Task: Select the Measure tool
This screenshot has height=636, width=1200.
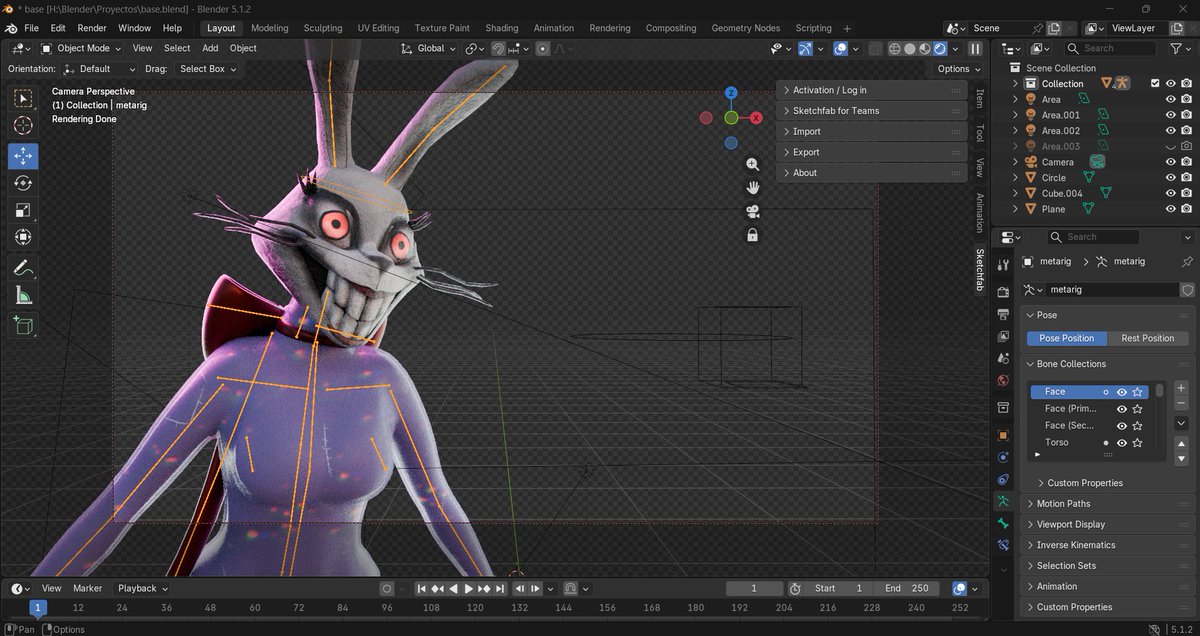Action: tap(23, 295)
